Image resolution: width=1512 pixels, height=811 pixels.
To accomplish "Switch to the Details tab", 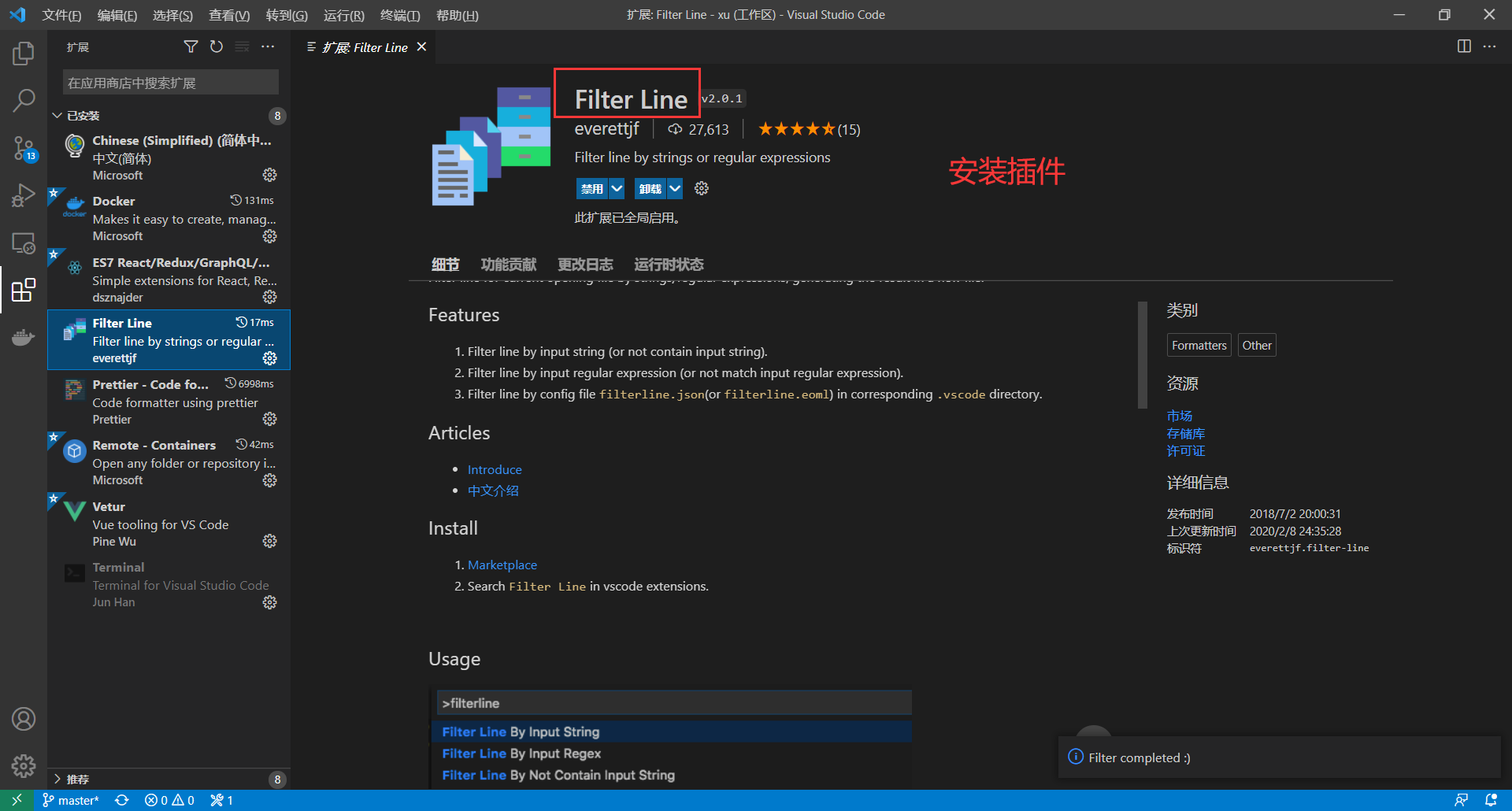I will click(x=445, y=265).
